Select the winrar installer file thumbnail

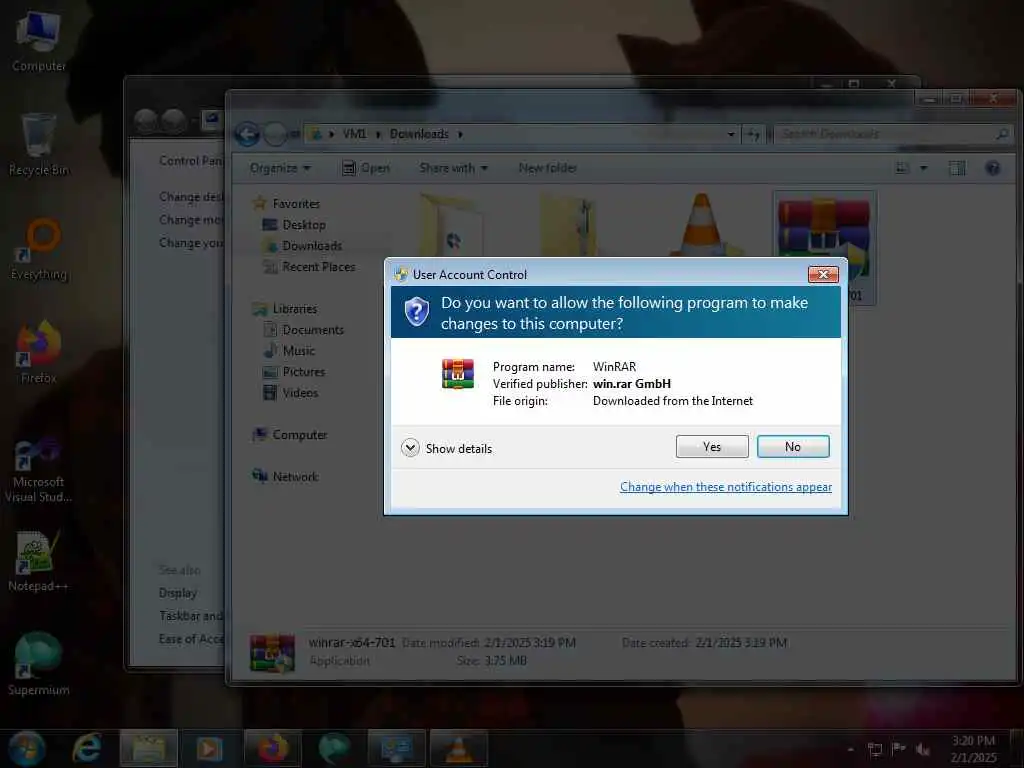tap(824, 248)
